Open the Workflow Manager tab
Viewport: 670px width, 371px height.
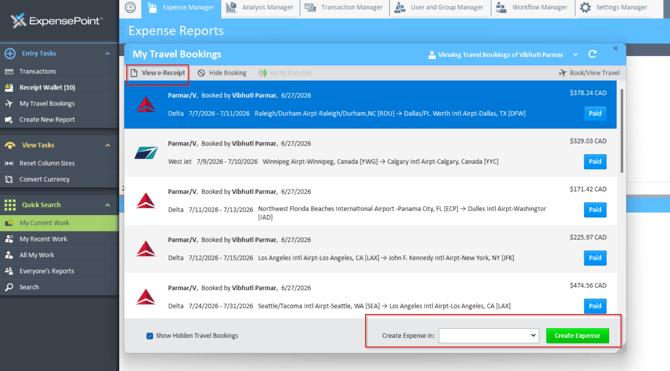532,8
